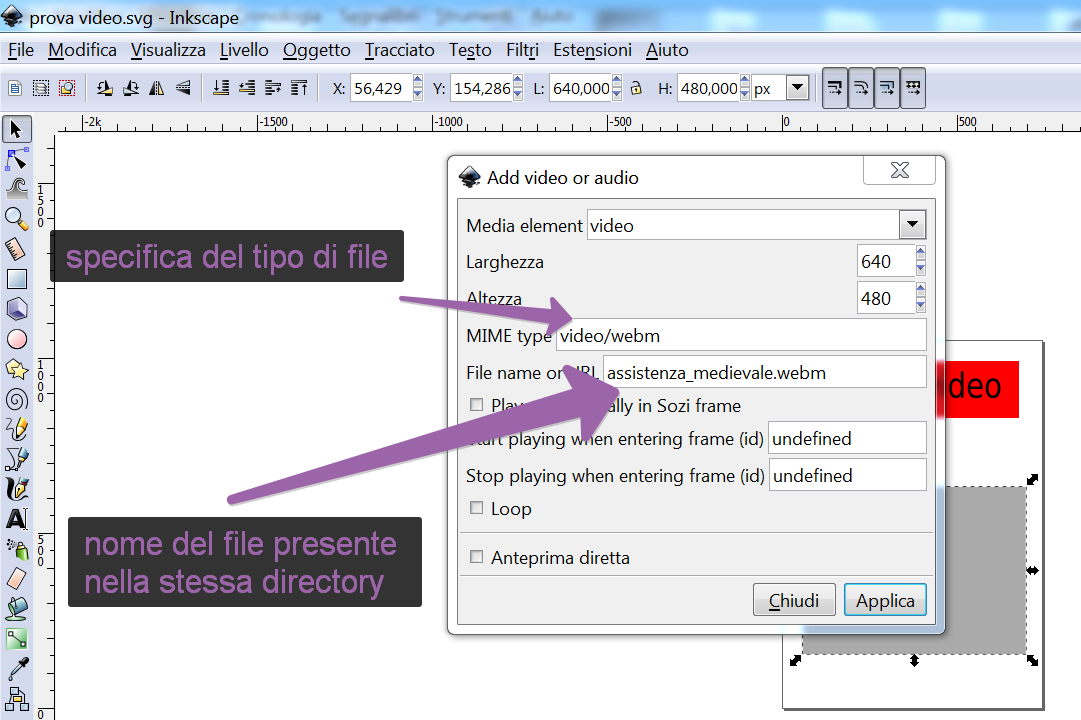
Task: Increase the X position value
Action: tap(418, 81)
